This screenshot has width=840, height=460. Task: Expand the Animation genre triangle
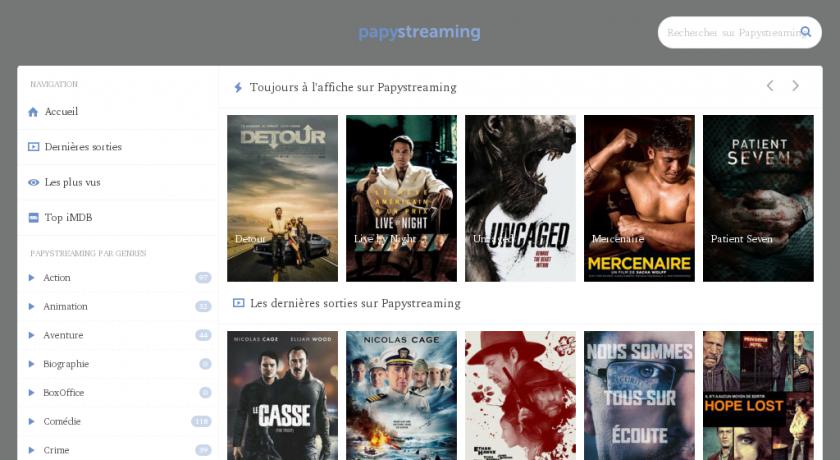pyautogui.click(x=31, y=306)
